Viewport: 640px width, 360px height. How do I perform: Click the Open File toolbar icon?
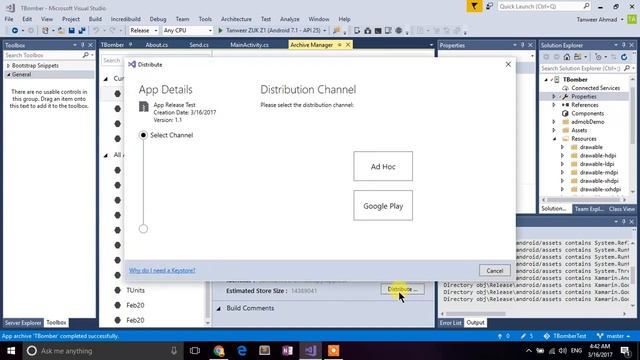[61, 31]
